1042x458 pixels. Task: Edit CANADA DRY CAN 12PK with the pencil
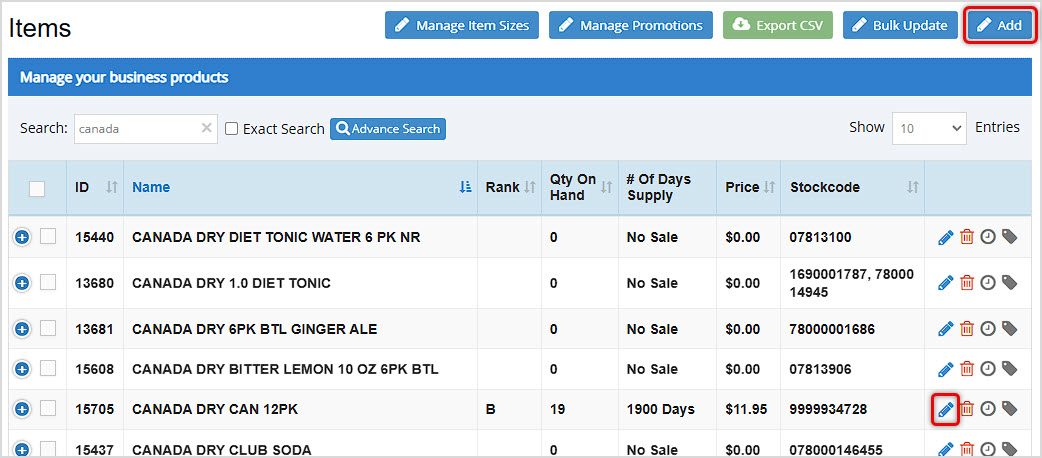point(946,409)
